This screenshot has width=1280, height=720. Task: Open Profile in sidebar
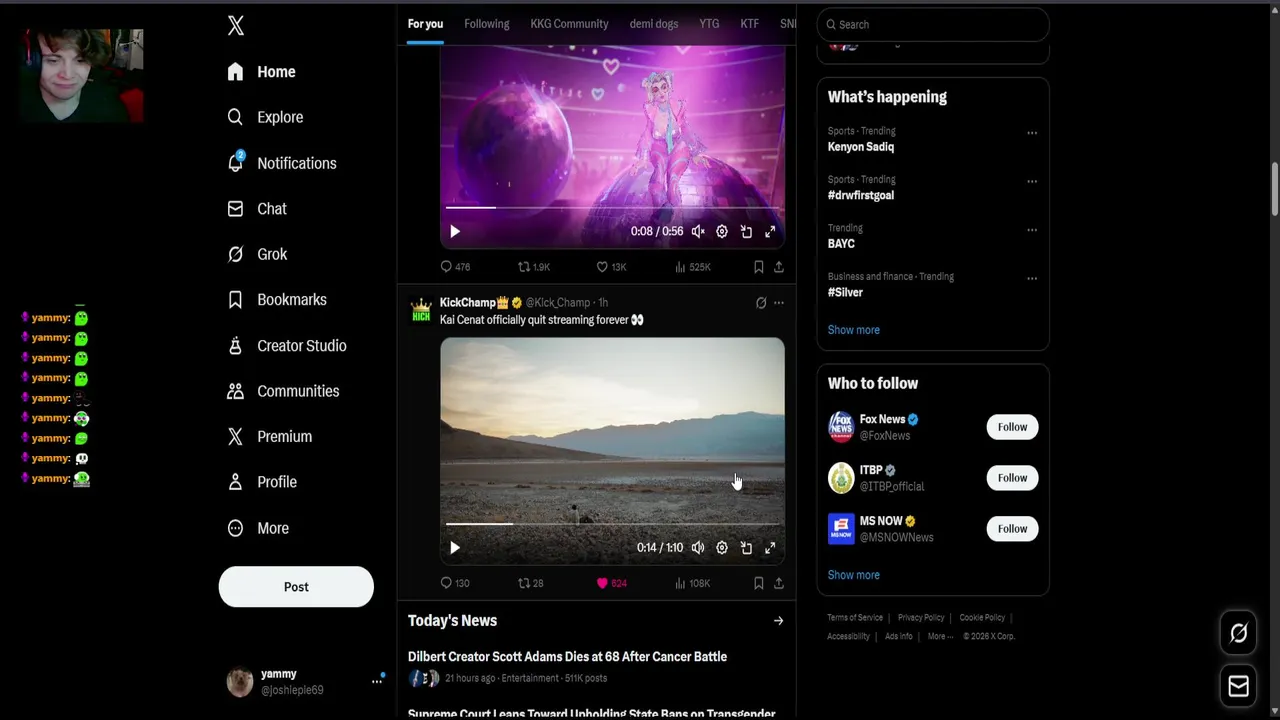click(262, 482)
